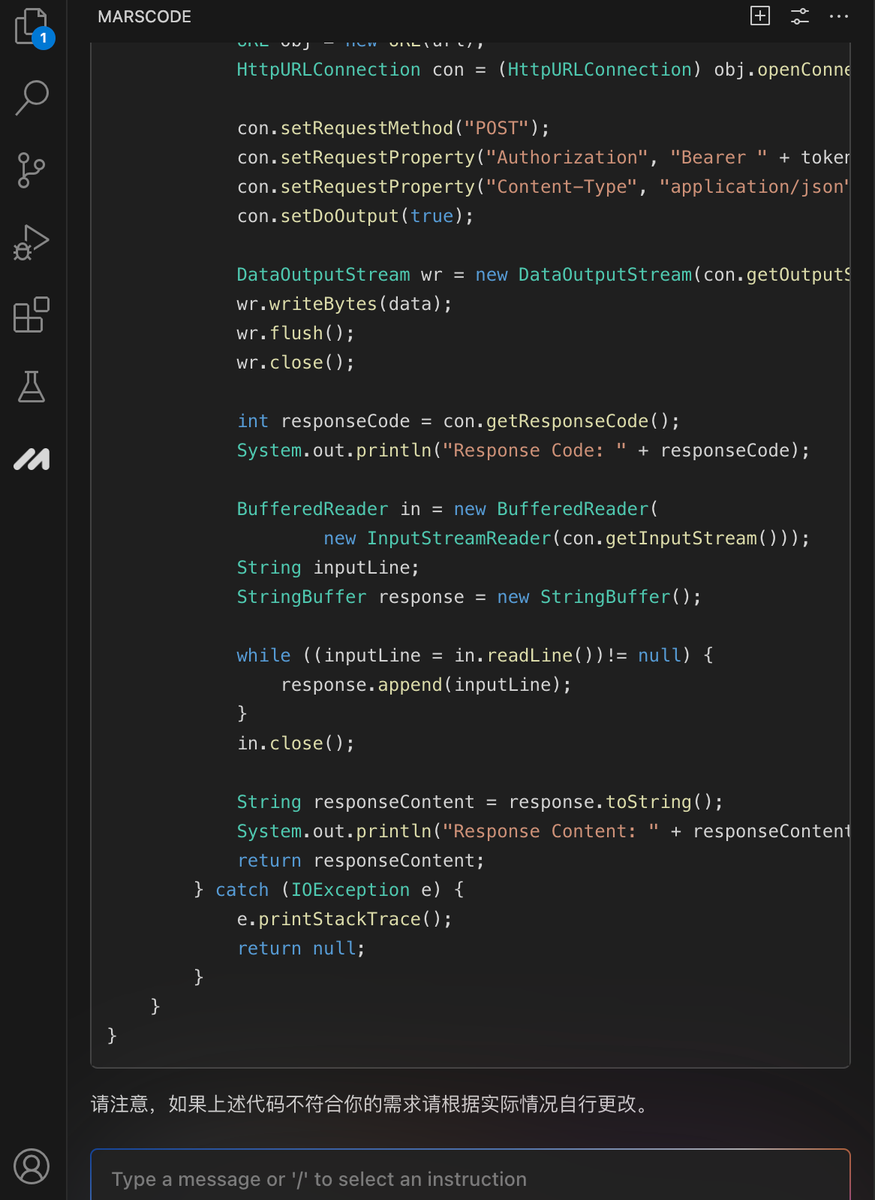Click the con.setDoOutput(true) code line
The image size is (875, 1200).
(355, 216)
